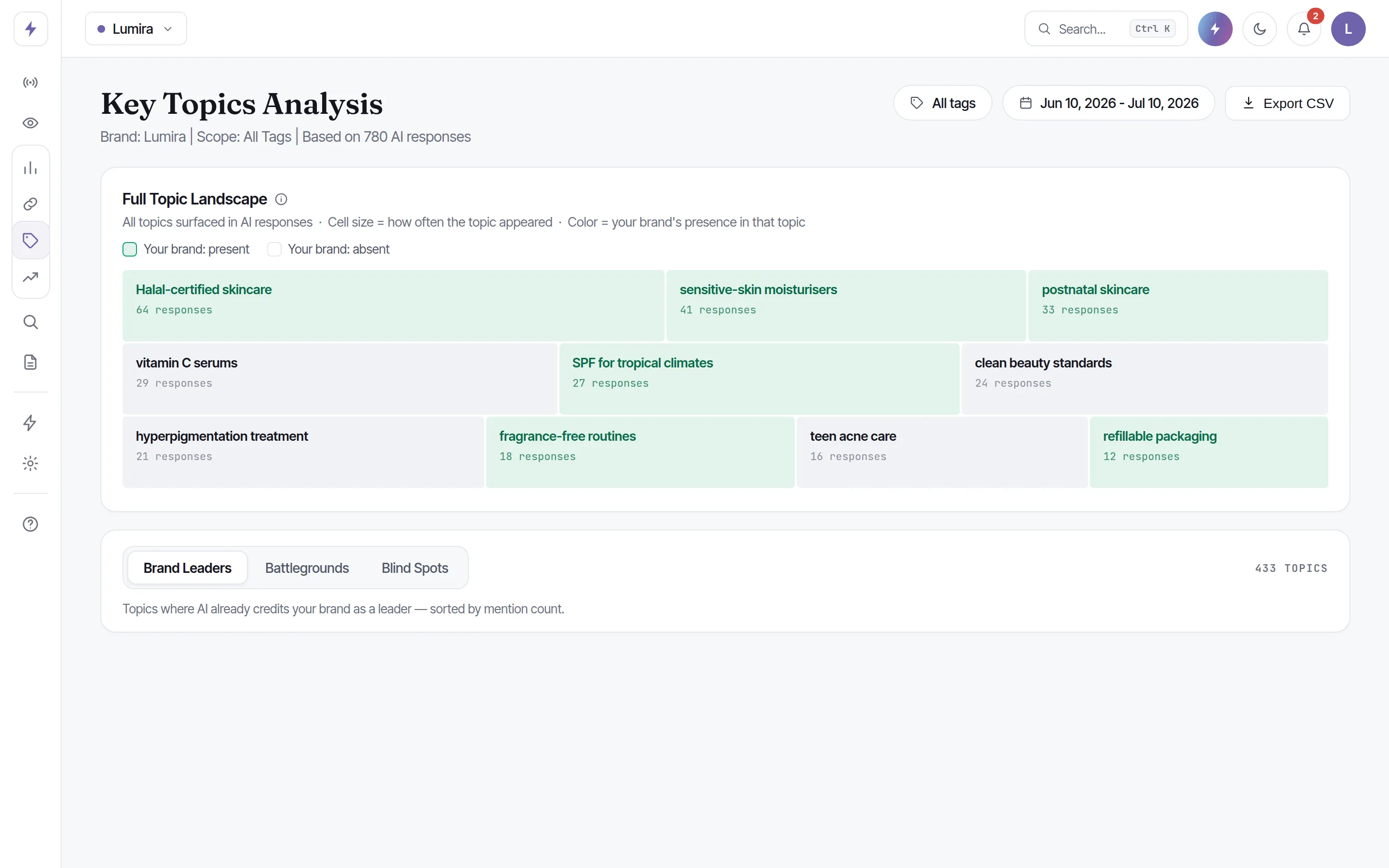Select the tag topics sidebar icon

pyautogui.click(x=30, y=241)
